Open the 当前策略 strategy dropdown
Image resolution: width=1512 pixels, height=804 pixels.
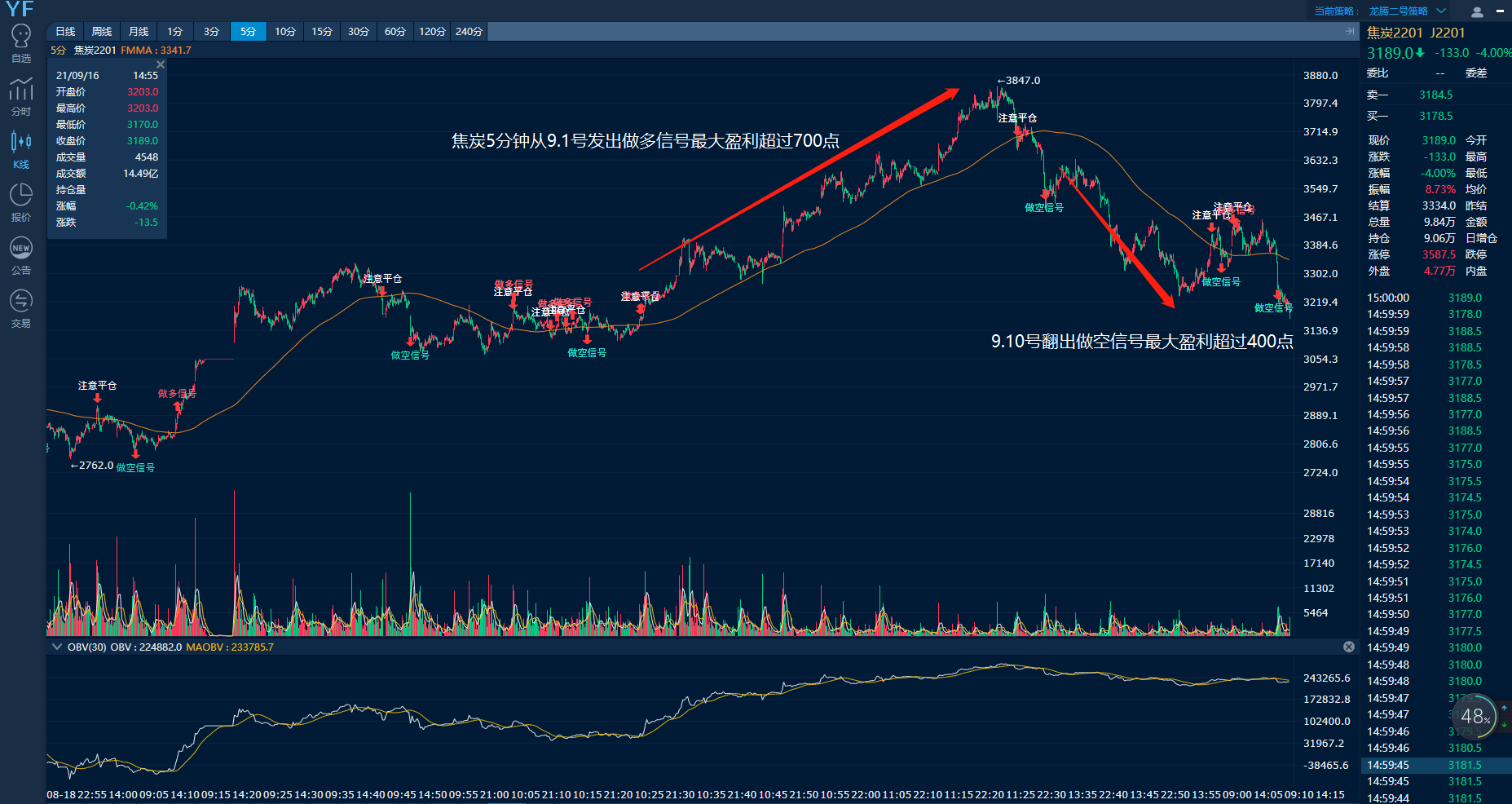coord(1441,11)
